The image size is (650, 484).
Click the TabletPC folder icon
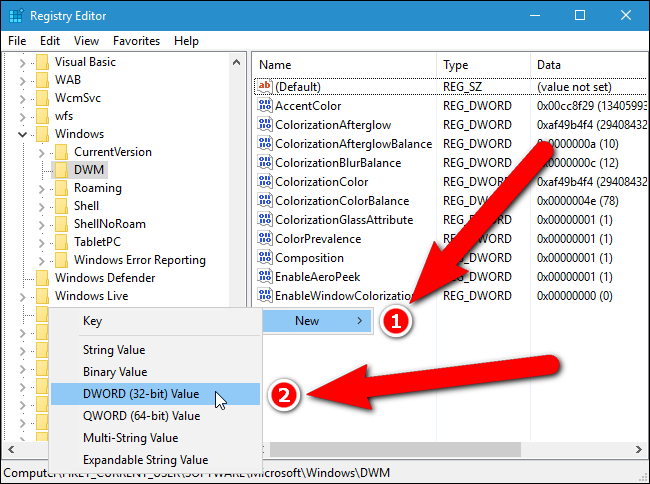(x=61, y=242)
